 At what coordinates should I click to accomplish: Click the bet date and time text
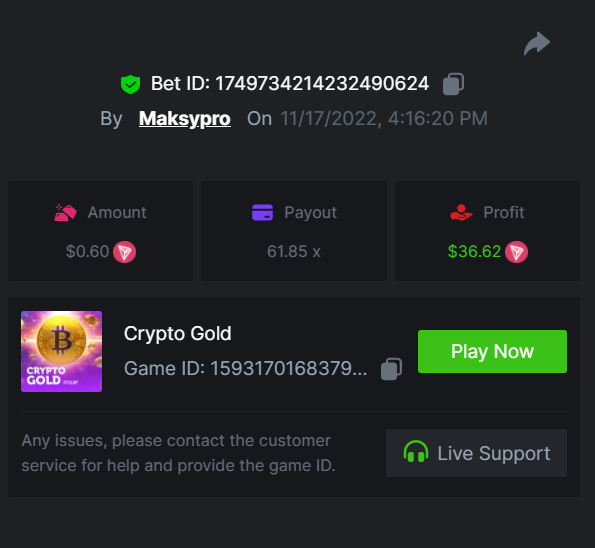click(384, 119)
